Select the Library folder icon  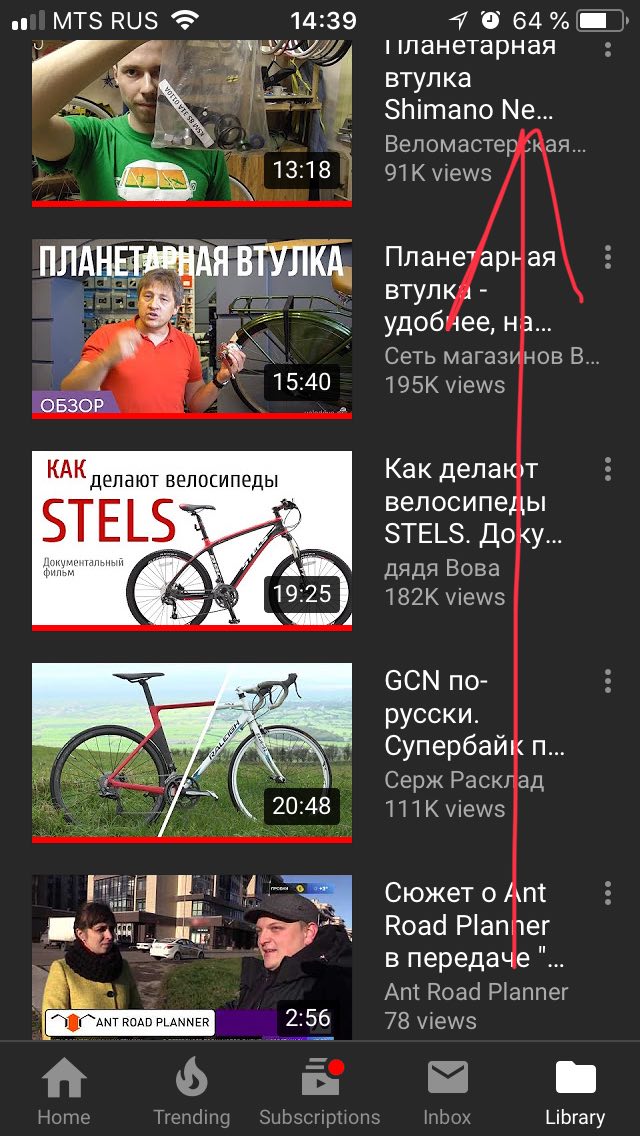[575, 1077]
